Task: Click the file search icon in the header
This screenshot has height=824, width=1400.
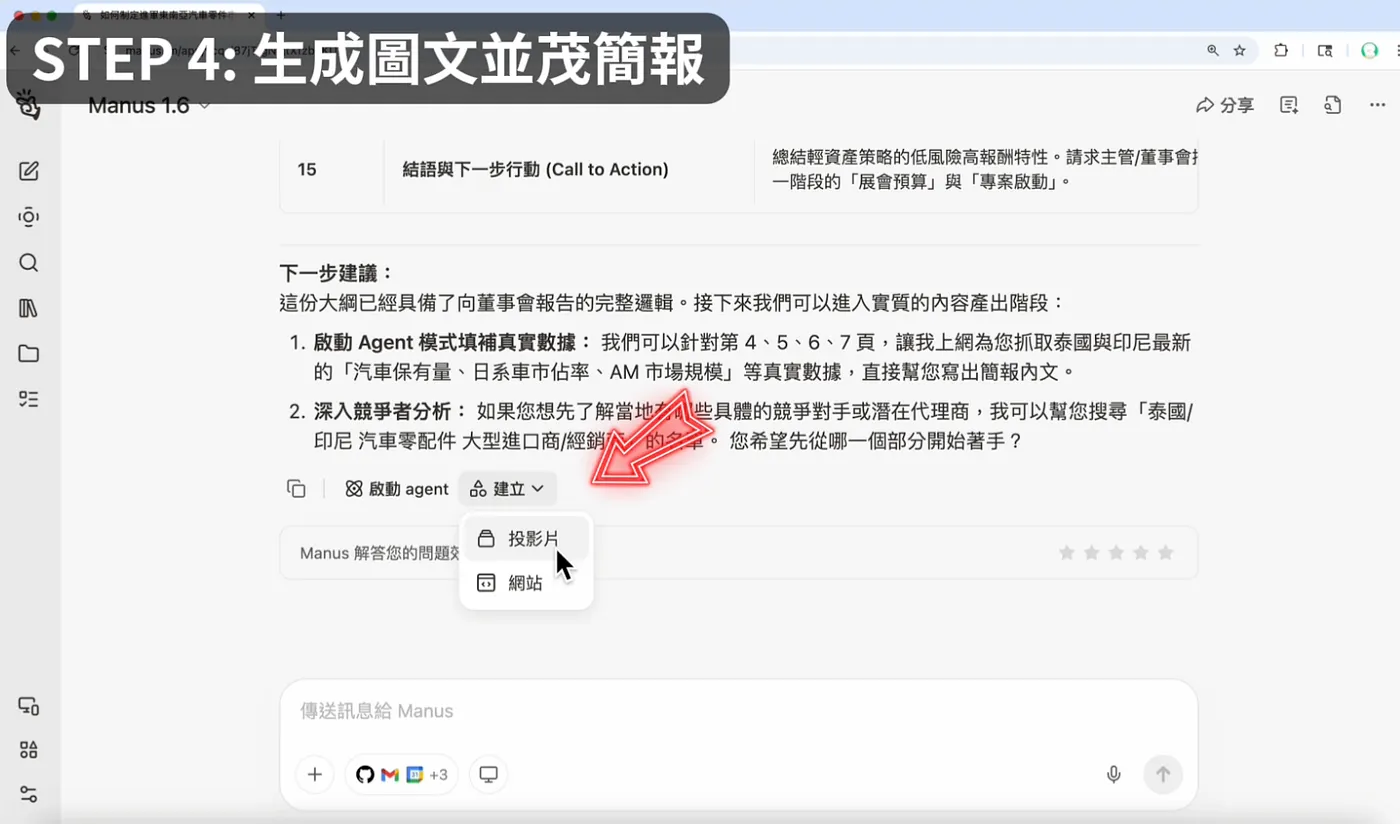Action: coord(1332,105)
